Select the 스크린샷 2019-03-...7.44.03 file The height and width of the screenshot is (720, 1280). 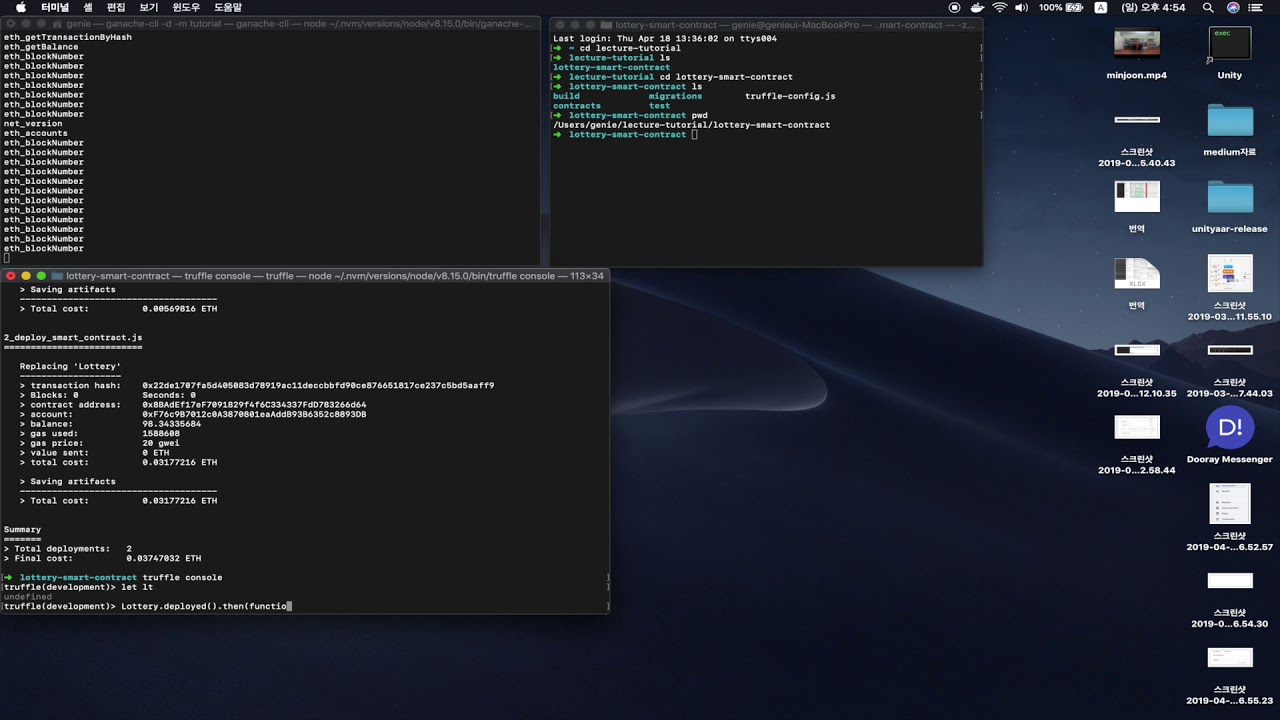tap(1229, 350)
